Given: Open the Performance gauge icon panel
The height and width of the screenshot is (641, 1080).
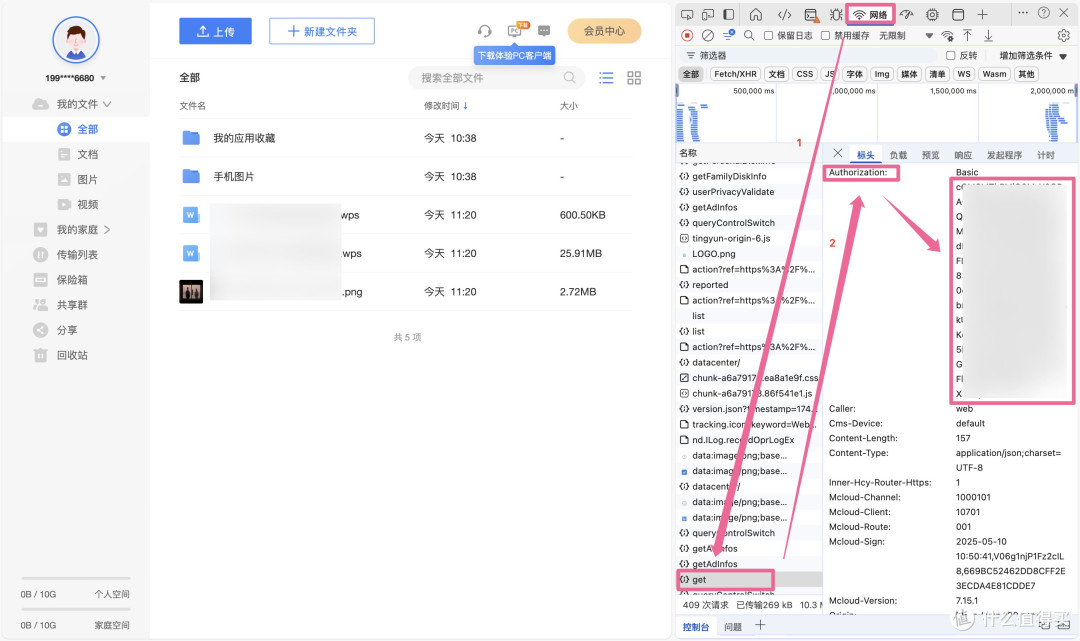Looking at the screenshot, I should coord(906,14).
